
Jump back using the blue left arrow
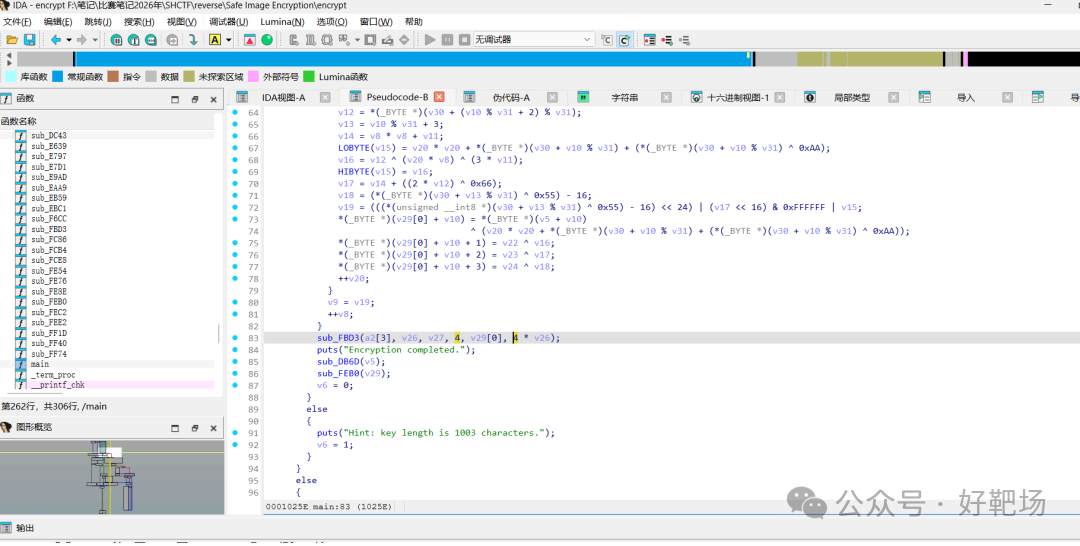[x=56, y=40]
